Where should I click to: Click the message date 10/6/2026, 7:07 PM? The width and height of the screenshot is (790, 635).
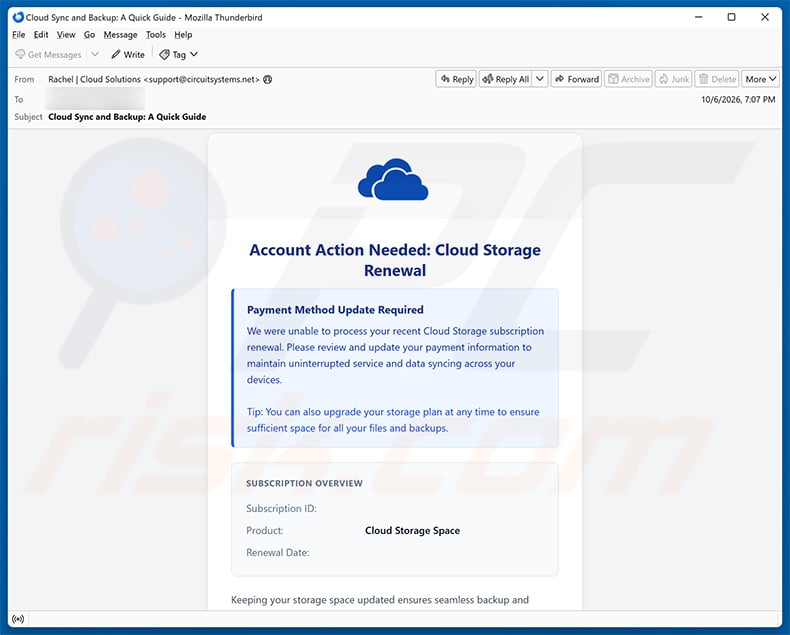738,99
